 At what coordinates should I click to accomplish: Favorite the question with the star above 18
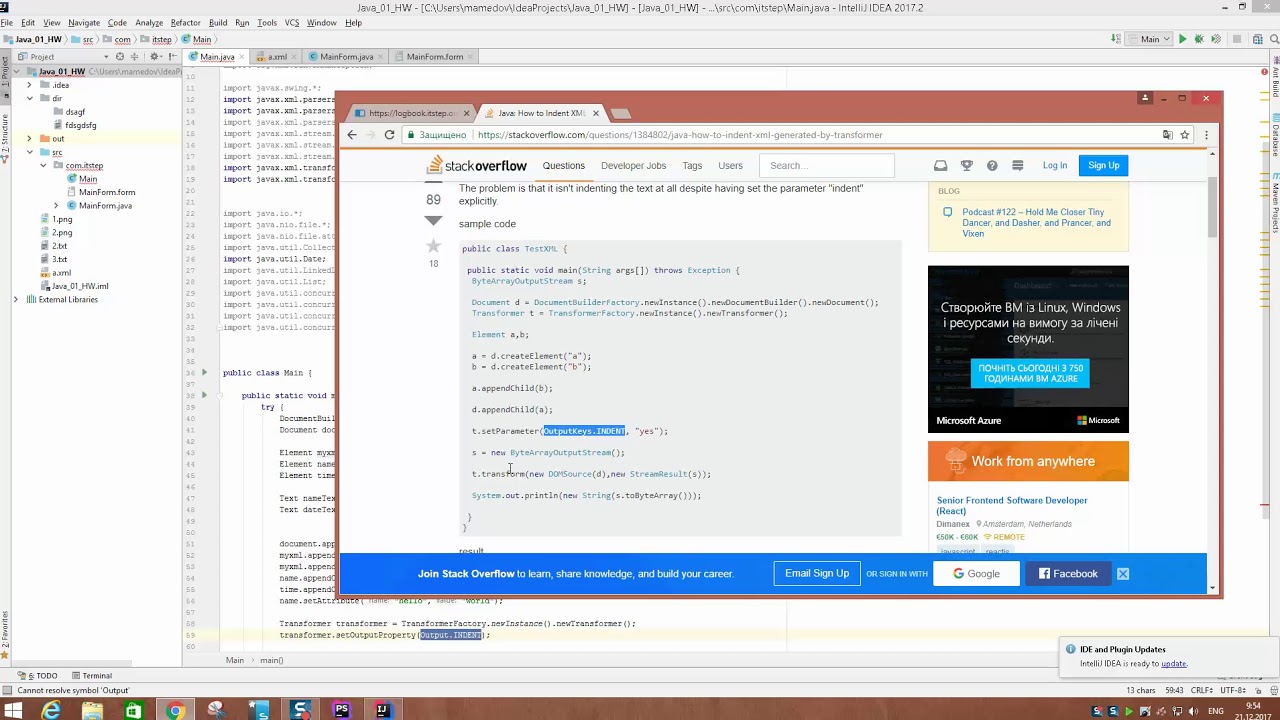(433, 246)
